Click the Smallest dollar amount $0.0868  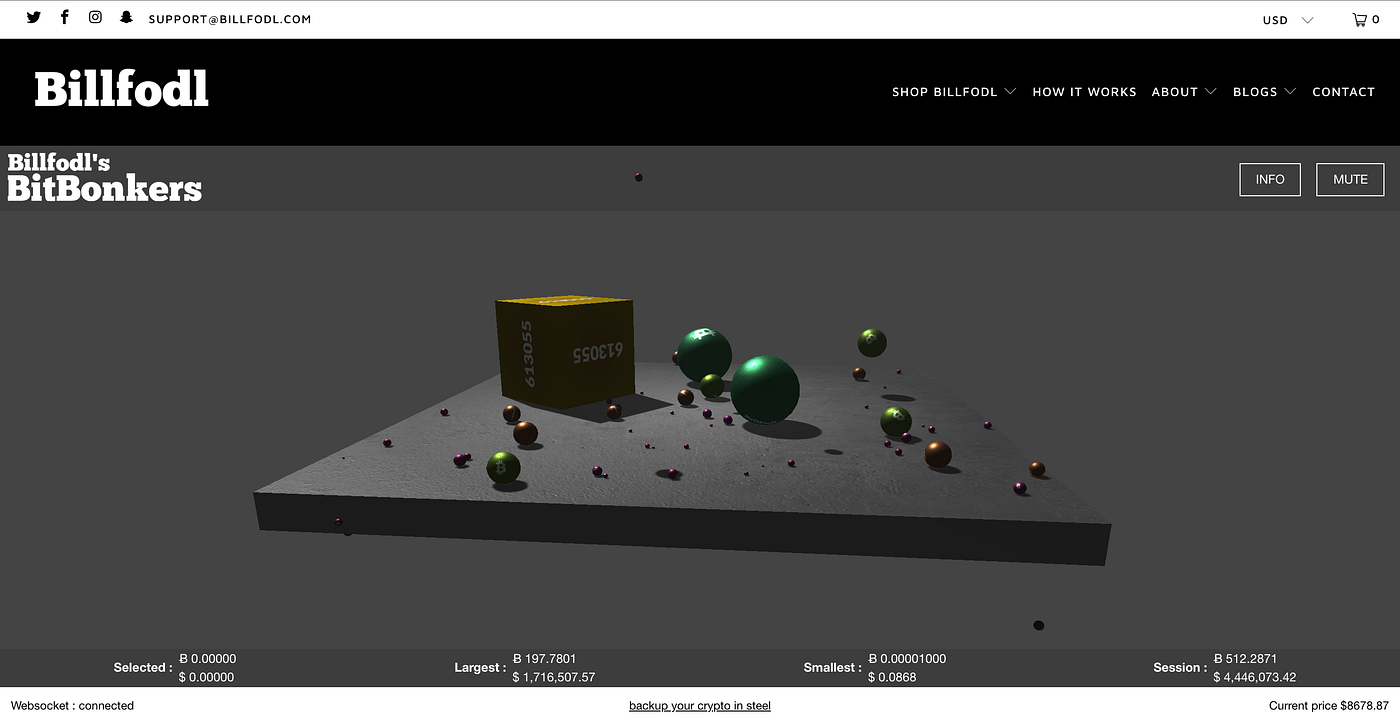(892, 678)
